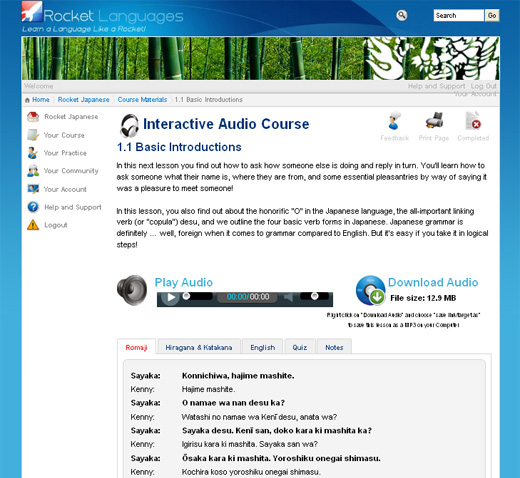Click the Feedback person icon
Screen dimensions: 520x478
(394, 121)
